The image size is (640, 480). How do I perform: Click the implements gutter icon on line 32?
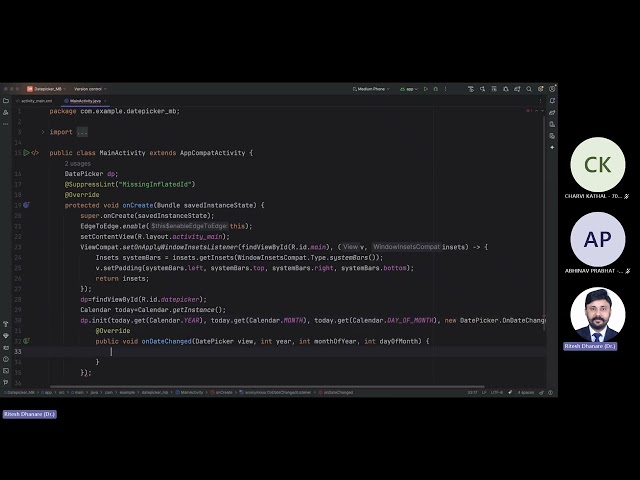pos(27,341)
